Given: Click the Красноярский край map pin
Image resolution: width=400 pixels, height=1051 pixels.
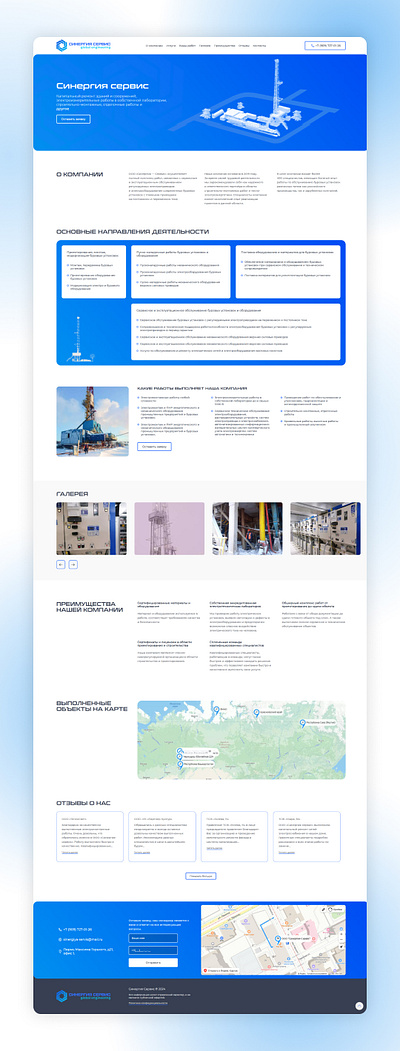Looking at the screenshot, I should [x=256, y=714].
